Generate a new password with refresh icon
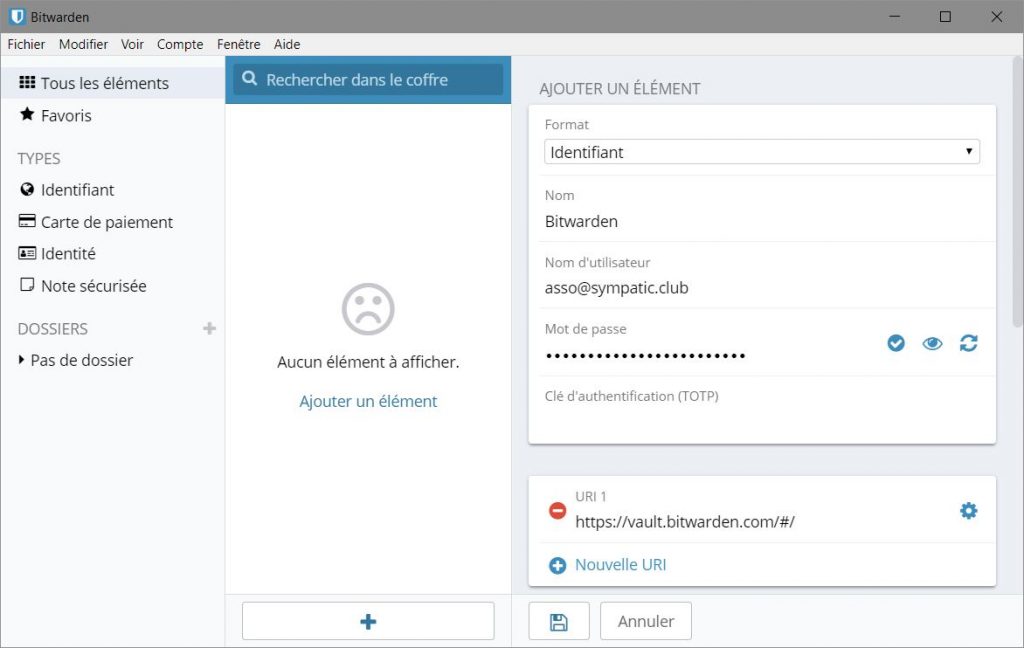This screenshot has width=1024, height=648. [x=968, y=343]
